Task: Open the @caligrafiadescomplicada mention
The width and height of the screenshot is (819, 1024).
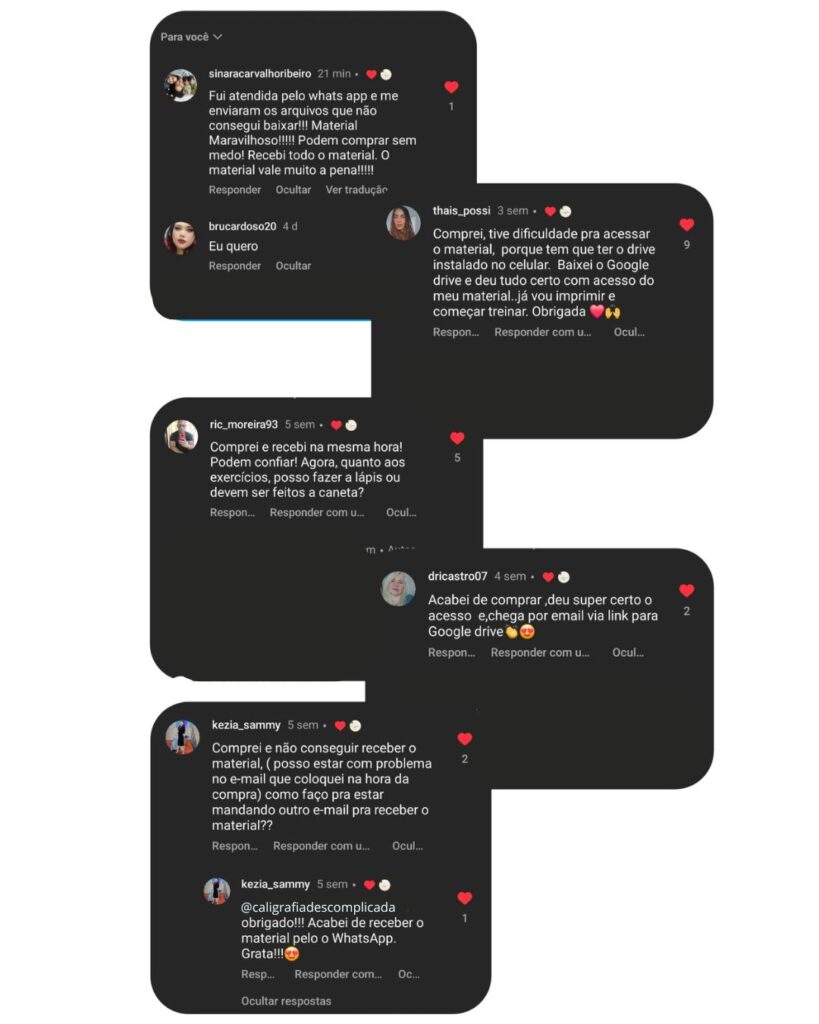Action: [x=318, y=907]
